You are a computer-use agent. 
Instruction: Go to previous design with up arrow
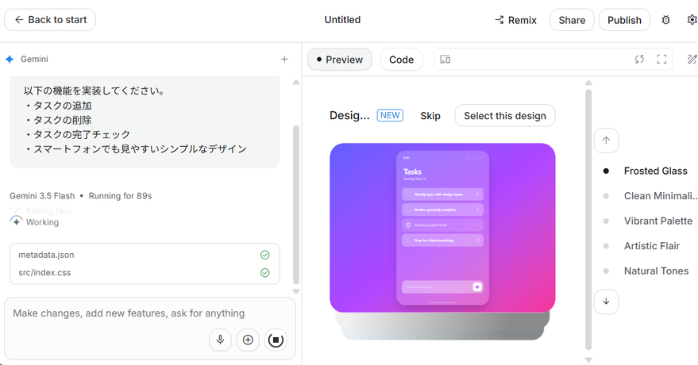[x=606, y=141]
